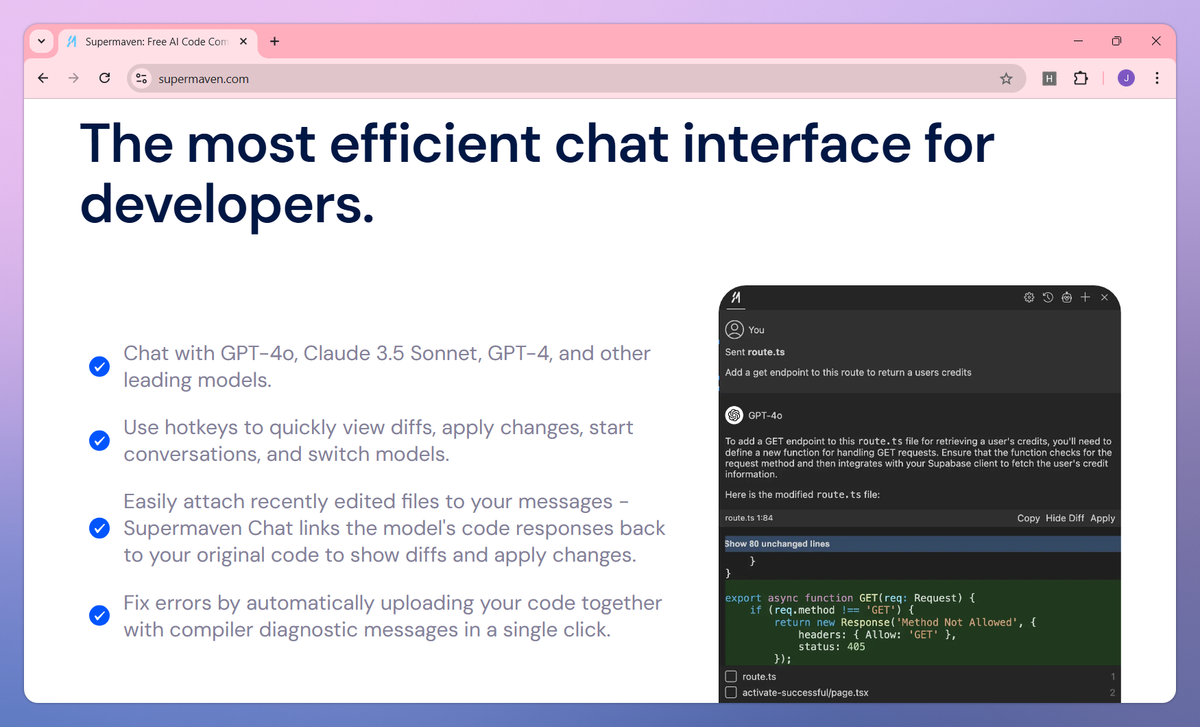Bookmark this page with the star
The width and height of the screenshot is (1200, 727).
1006,78
